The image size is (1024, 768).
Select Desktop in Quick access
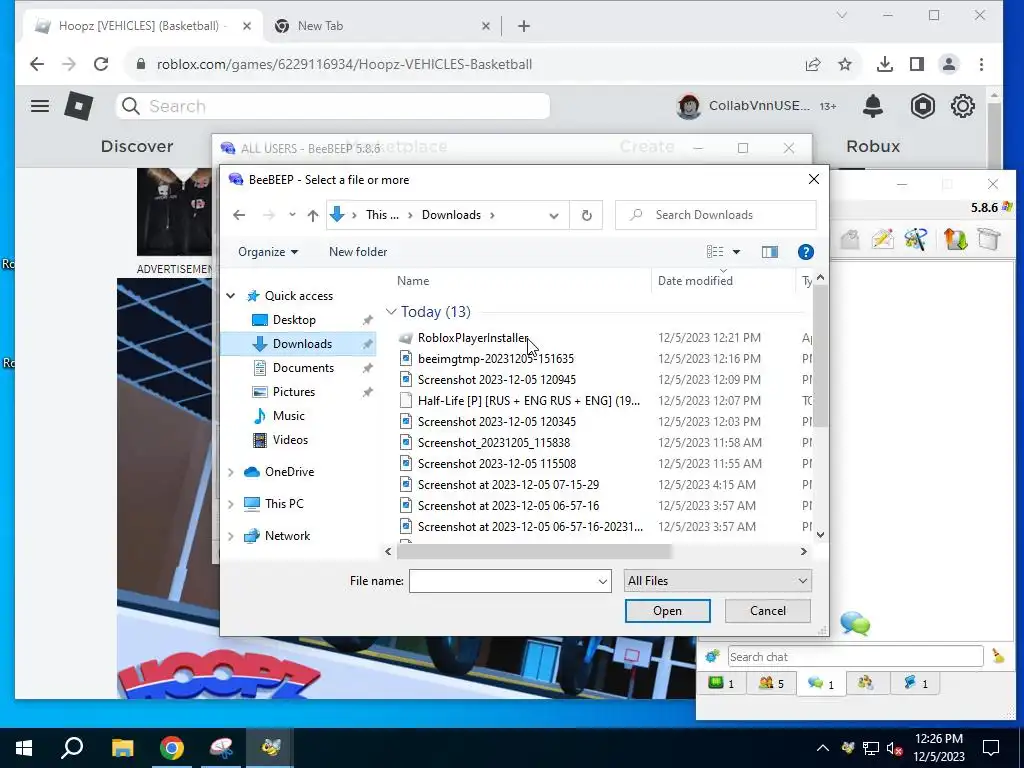pos(294,320)
